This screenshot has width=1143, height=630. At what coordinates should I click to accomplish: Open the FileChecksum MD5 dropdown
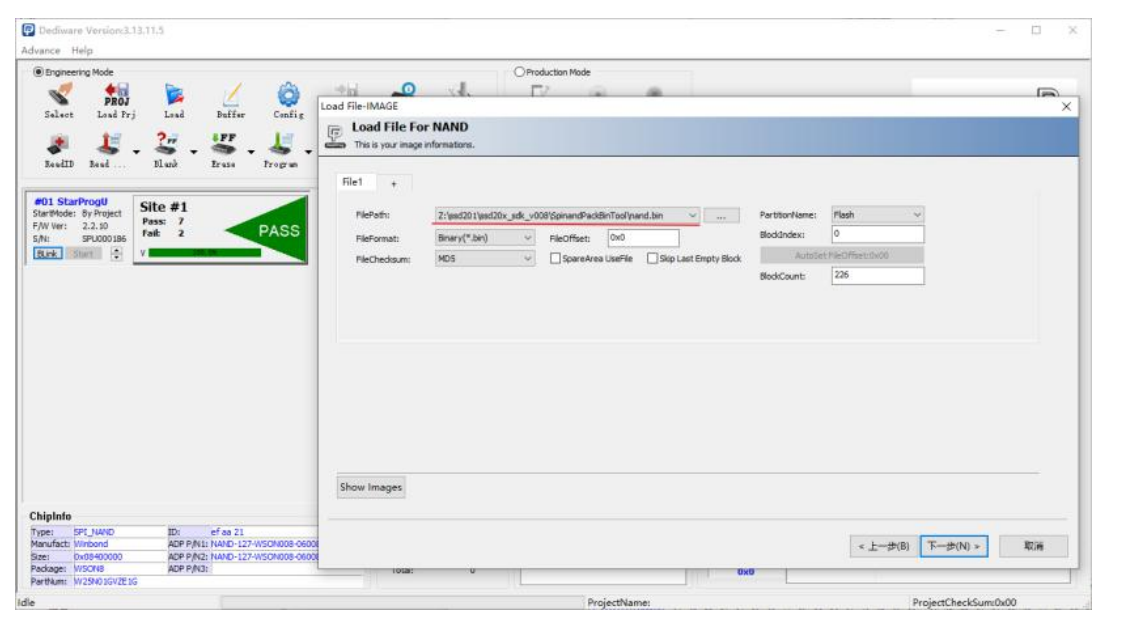tap(527, 259)
